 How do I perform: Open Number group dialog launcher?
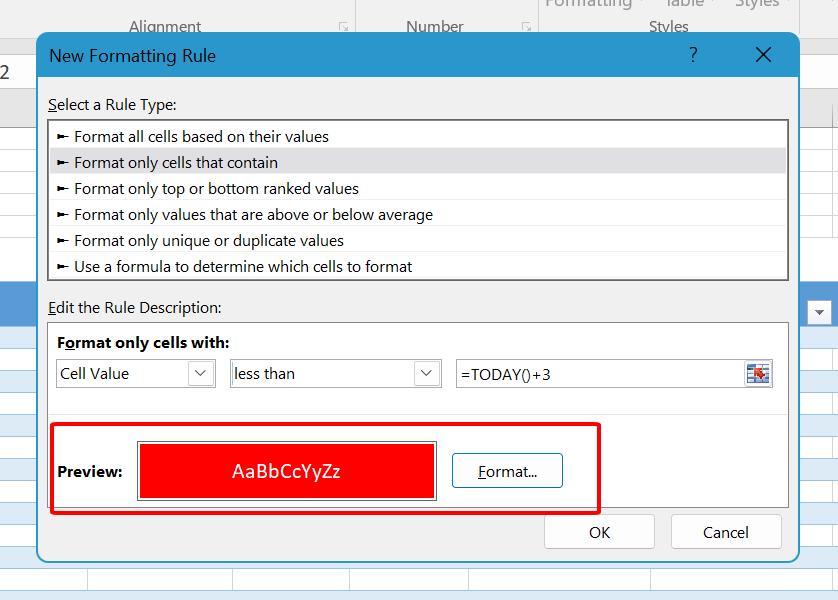(526, 26)
